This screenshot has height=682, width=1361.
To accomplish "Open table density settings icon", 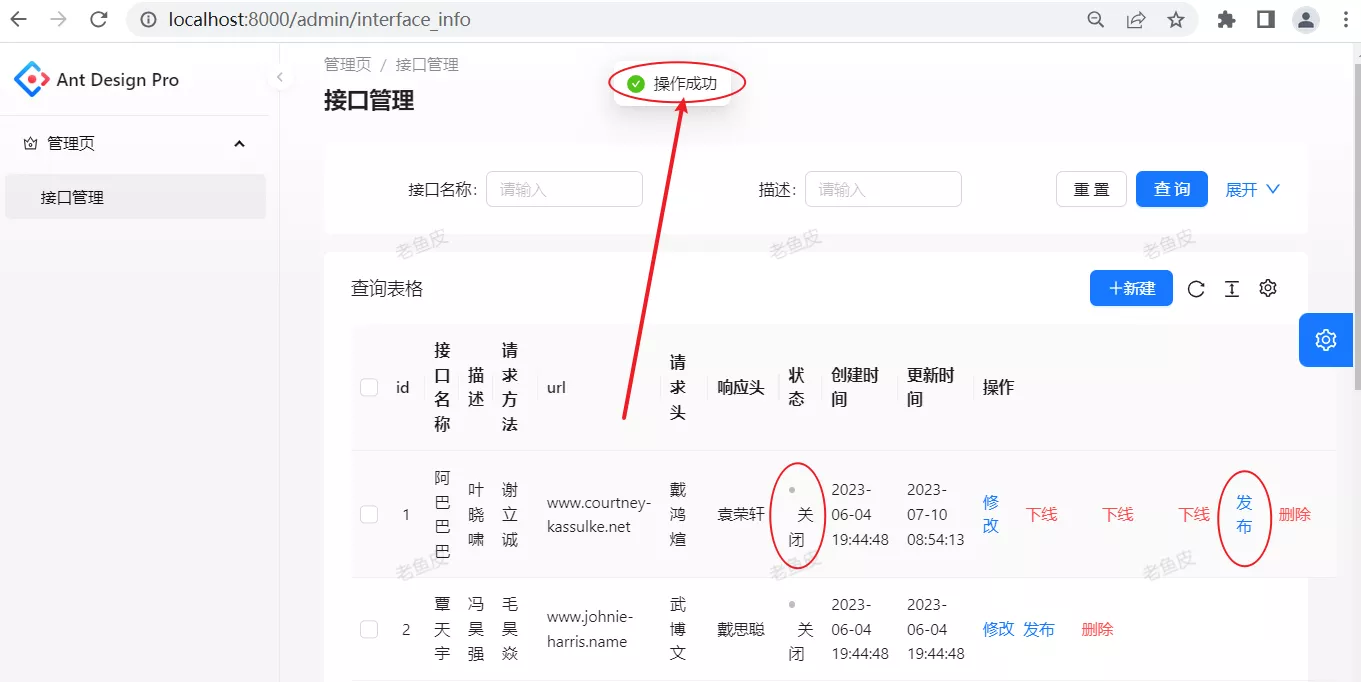I will pos(1232,289).
